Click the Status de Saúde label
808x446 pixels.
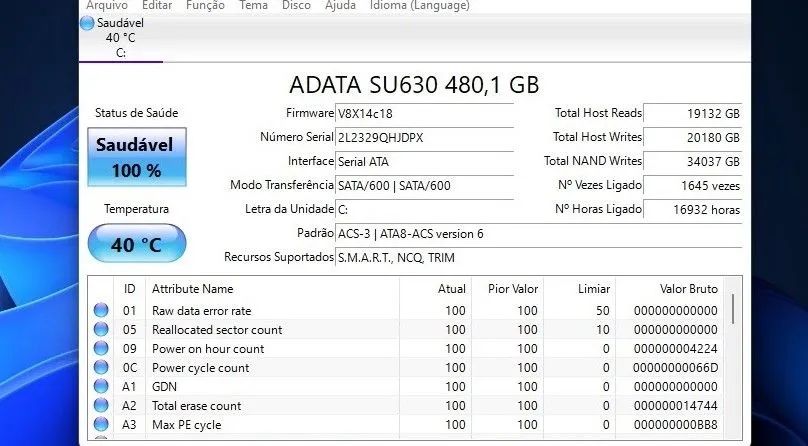click(x=137, y=113)
